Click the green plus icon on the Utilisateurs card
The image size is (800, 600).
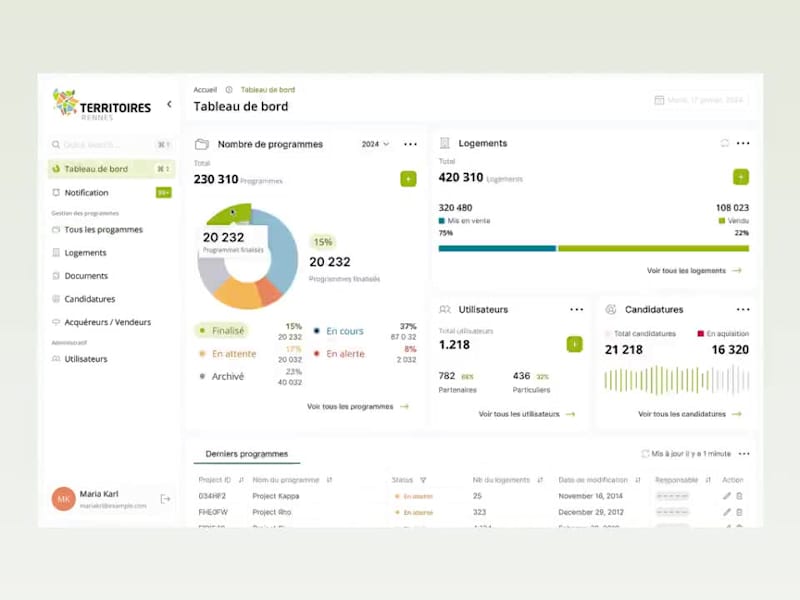pyautogui.click(x=576, y=343)
